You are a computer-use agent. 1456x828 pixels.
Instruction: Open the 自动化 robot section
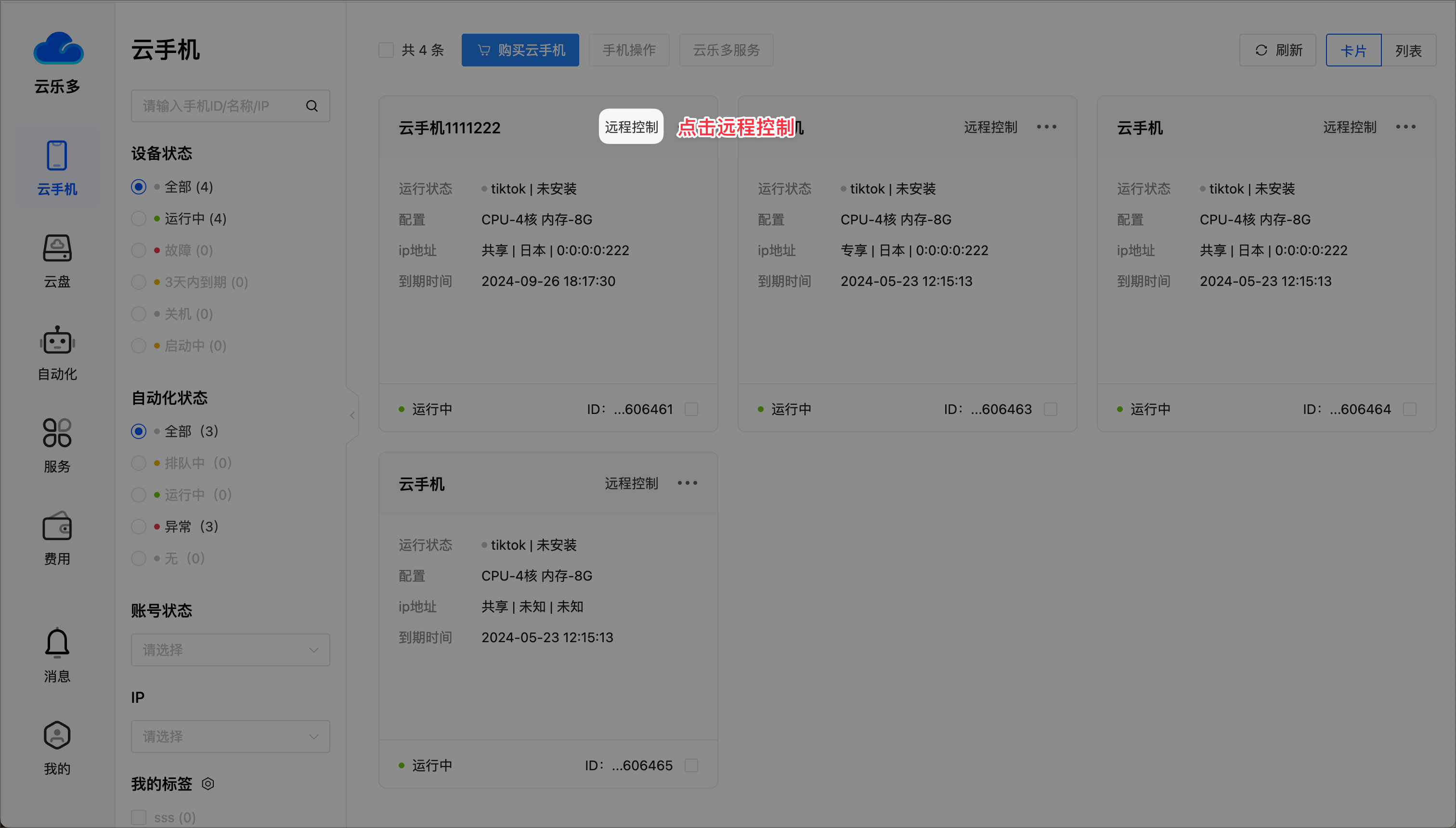point(57,353)
